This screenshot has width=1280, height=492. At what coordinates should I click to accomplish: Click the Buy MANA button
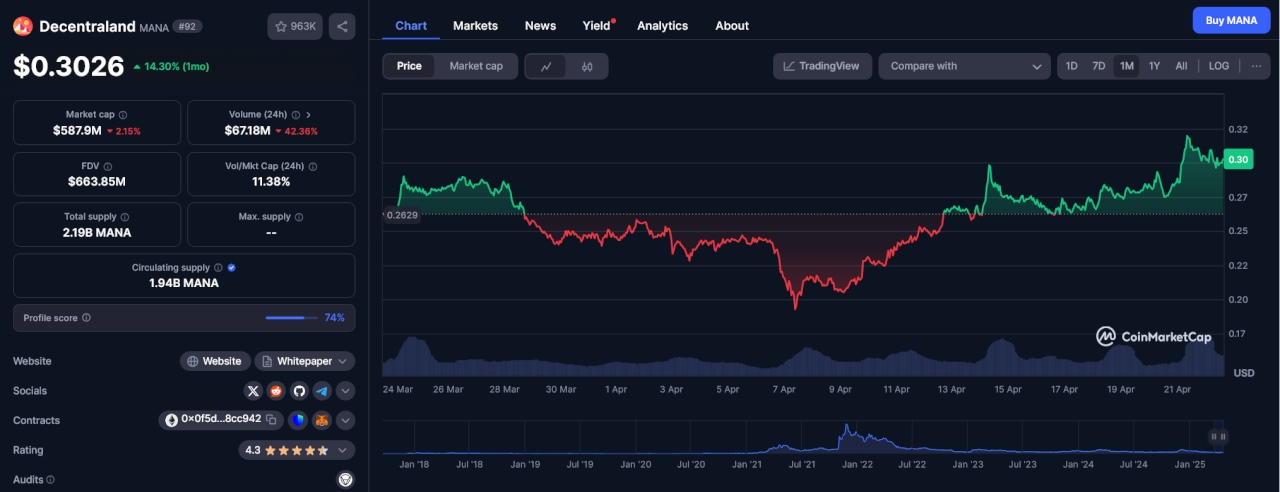1231,20
